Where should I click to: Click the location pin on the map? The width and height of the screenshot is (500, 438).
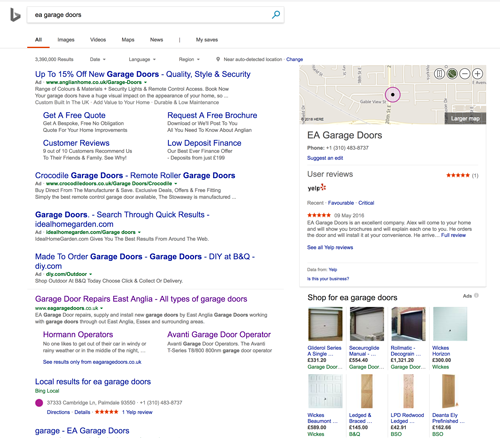pyautogui.click(x=393, y=95)
